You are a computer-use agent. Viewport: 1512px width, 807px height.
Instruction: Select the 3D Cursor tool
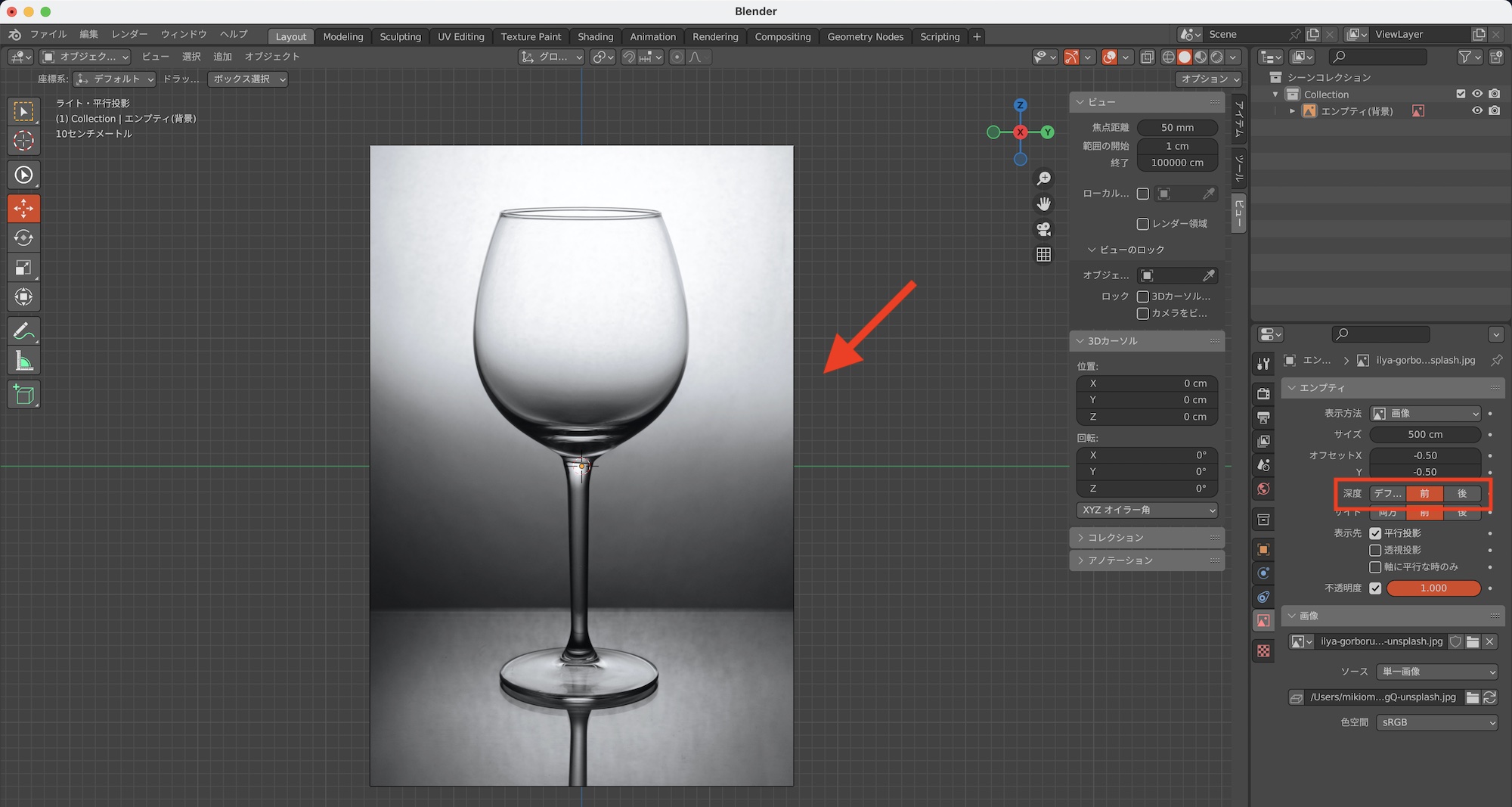(23, 141)
